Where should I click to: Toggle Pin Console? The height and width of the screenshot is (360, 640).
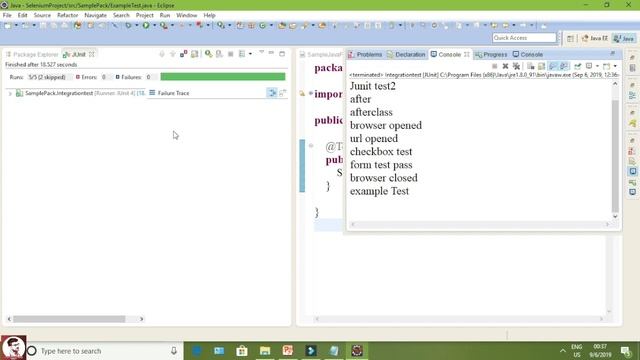578,66
